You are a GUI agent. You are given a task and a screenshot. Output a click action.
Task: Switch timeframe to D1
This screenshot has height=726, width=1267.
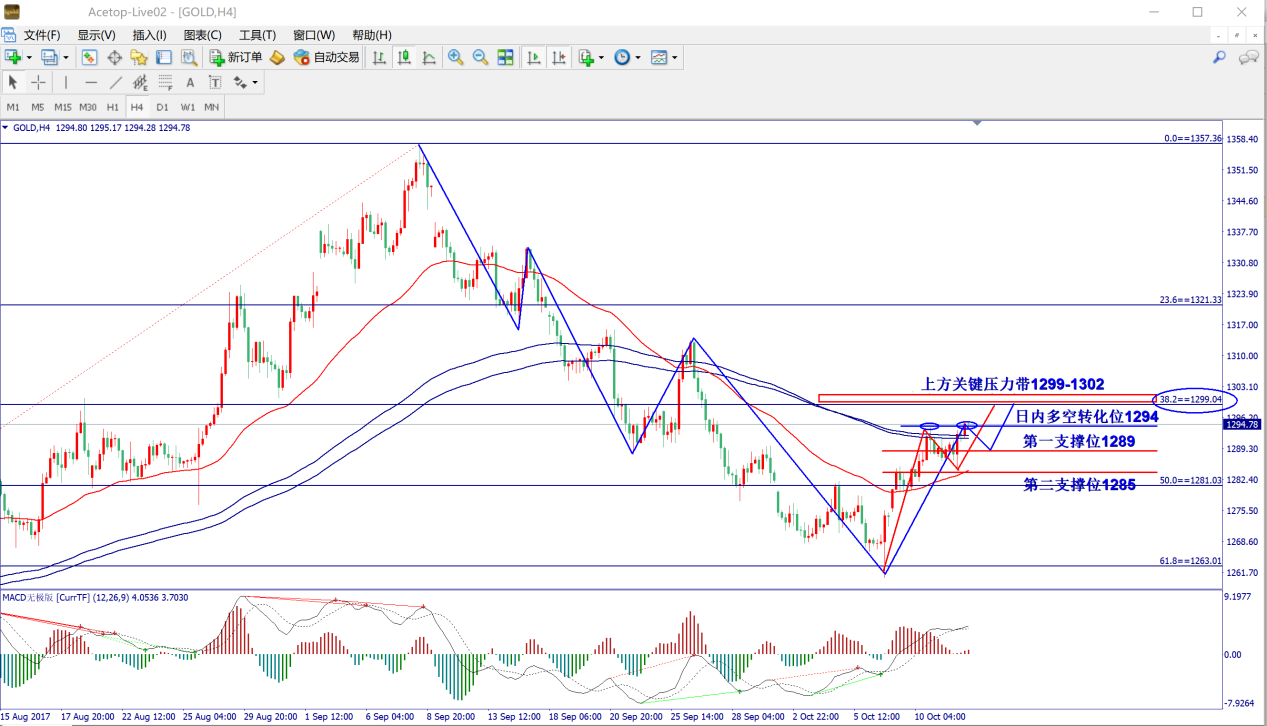162,107
